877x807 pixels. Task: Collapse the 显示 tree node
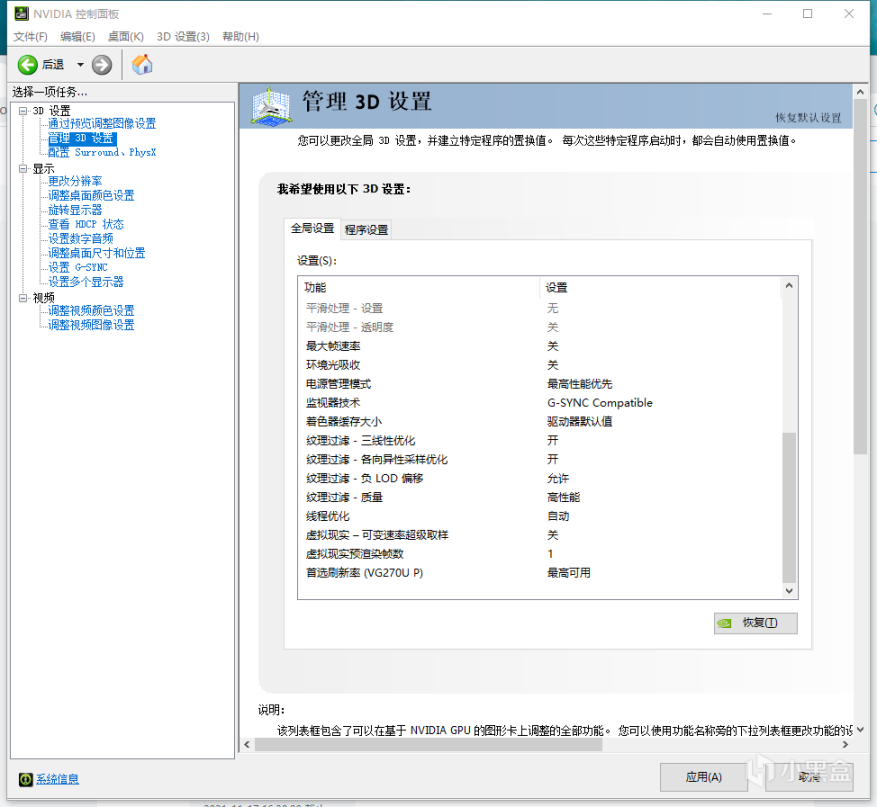pos(23,168)
